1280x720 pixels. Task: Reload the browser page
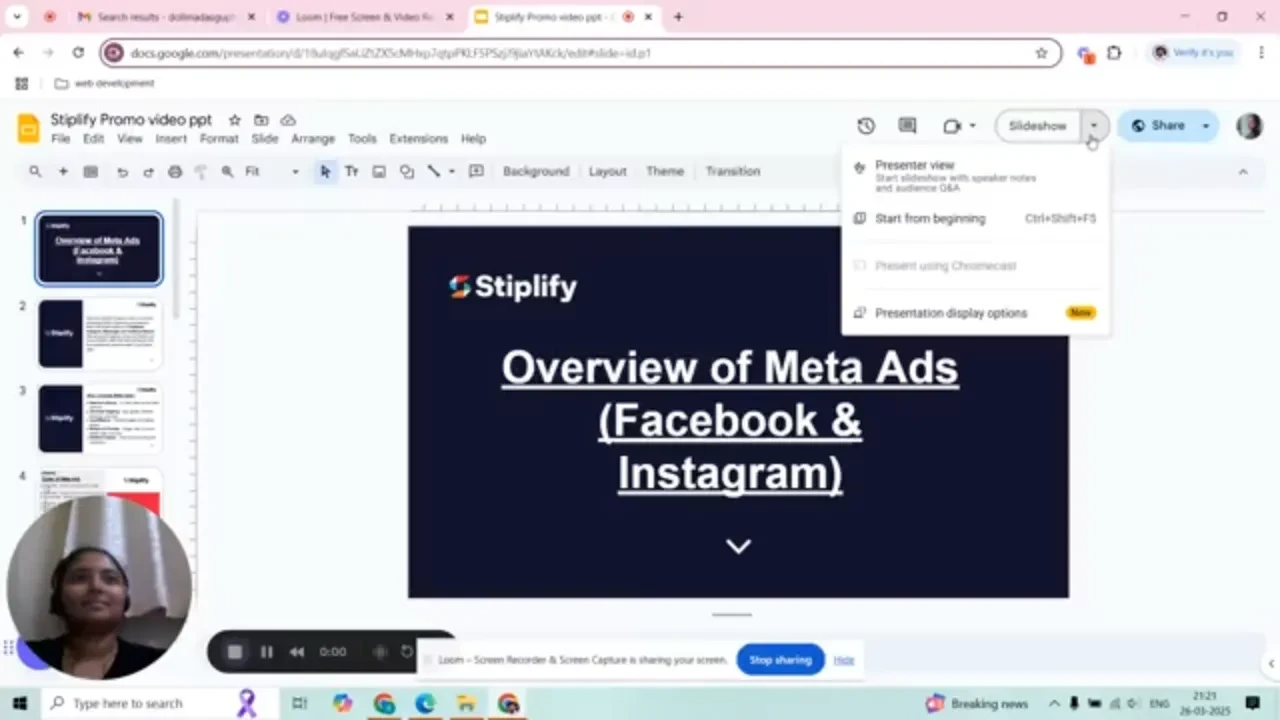point(78,53)
